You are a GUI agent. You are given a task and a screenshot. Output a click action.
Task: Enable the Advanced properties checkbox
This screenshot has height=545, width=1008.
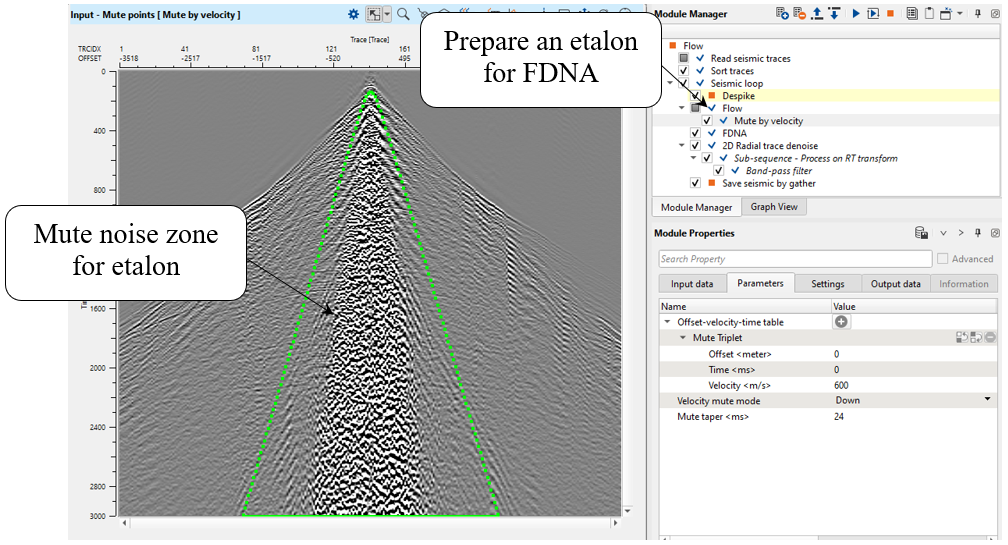tap(942, 259)
